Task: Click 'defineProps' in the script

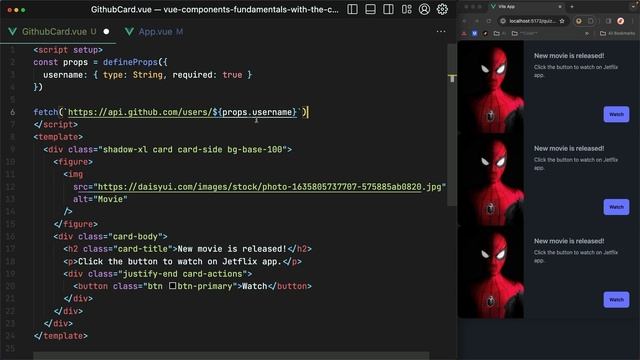Action: click(x=130, y=62)
